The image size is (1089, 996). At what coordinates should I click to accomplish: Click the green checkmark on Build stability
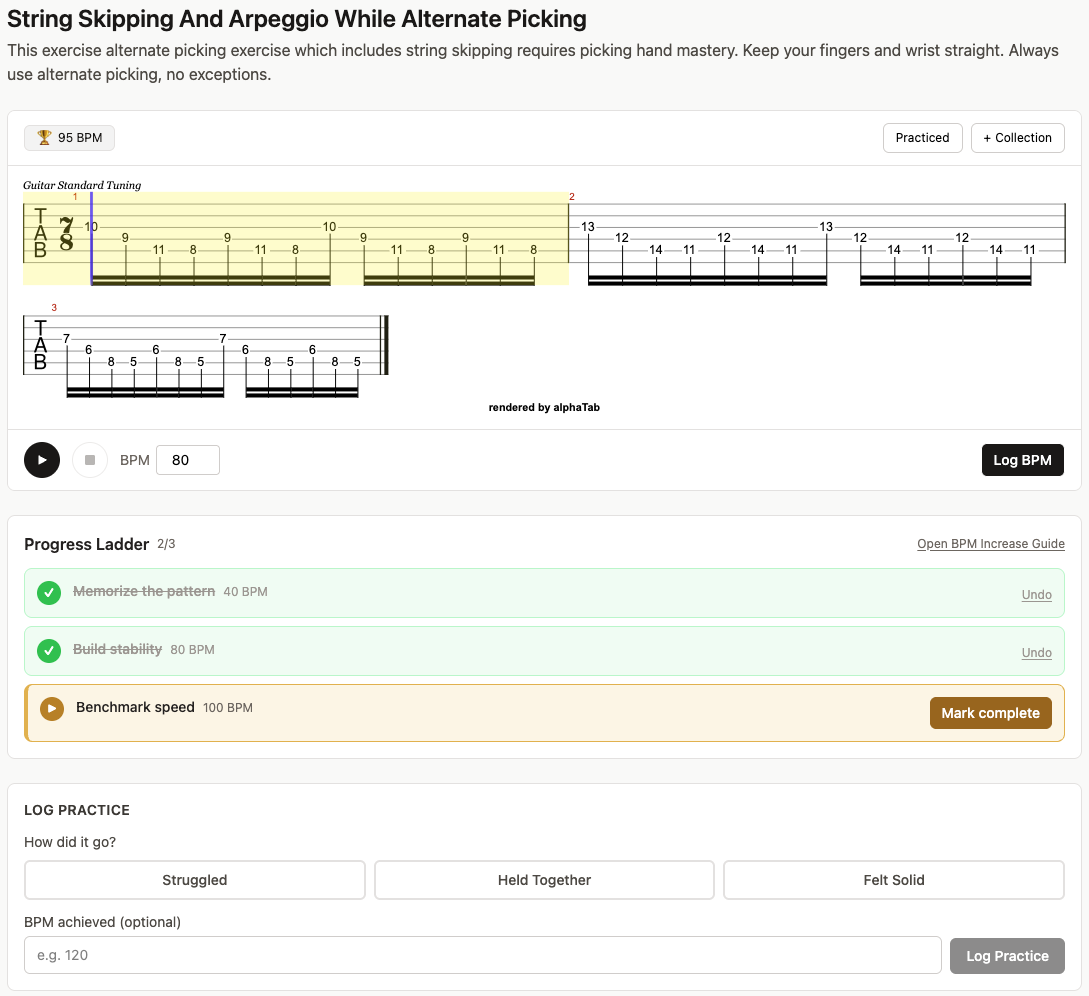pyautogui.click(x=48, y=651)
